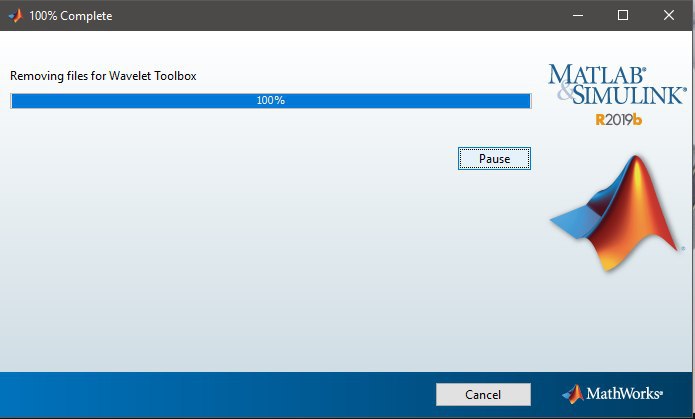The width and height of the screenshot is (695, 419).
Task: Pause the uninstall with the Pause button
Action: 494,158
